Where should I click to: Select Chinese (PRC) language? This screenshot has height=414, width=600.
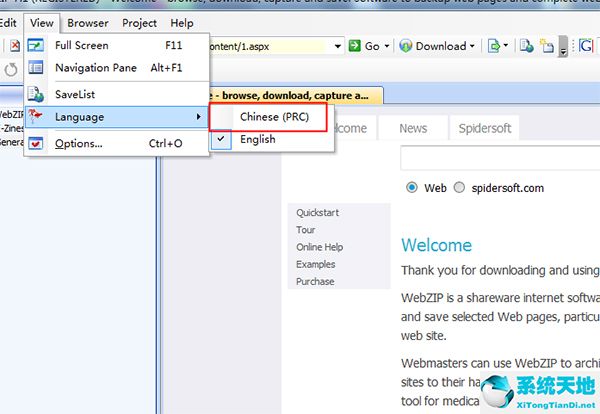click(269, 117)
